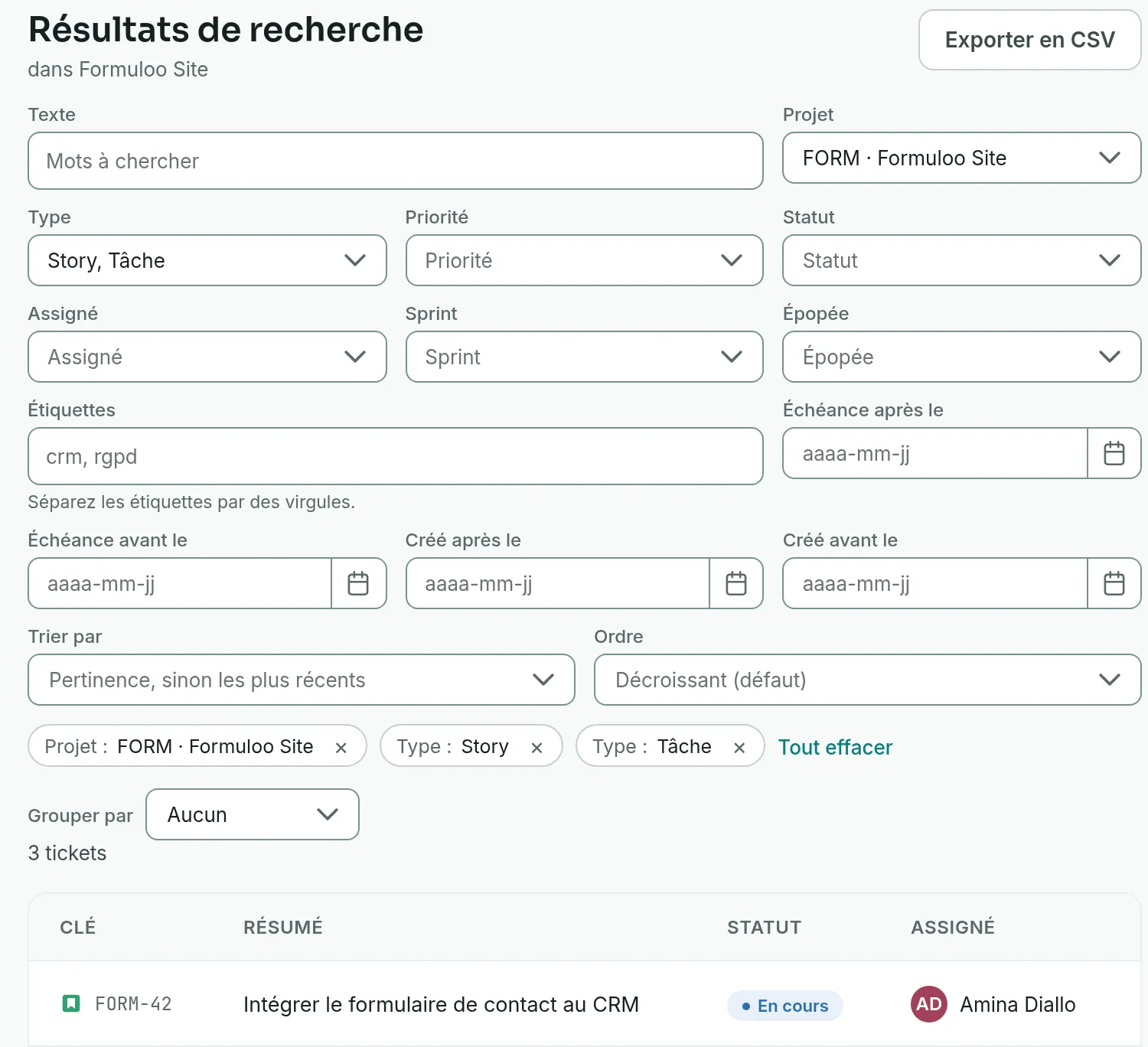Click the Étiquettes input field
The height and width of the screenshot is (1047, 1148).
coord(396,456)
